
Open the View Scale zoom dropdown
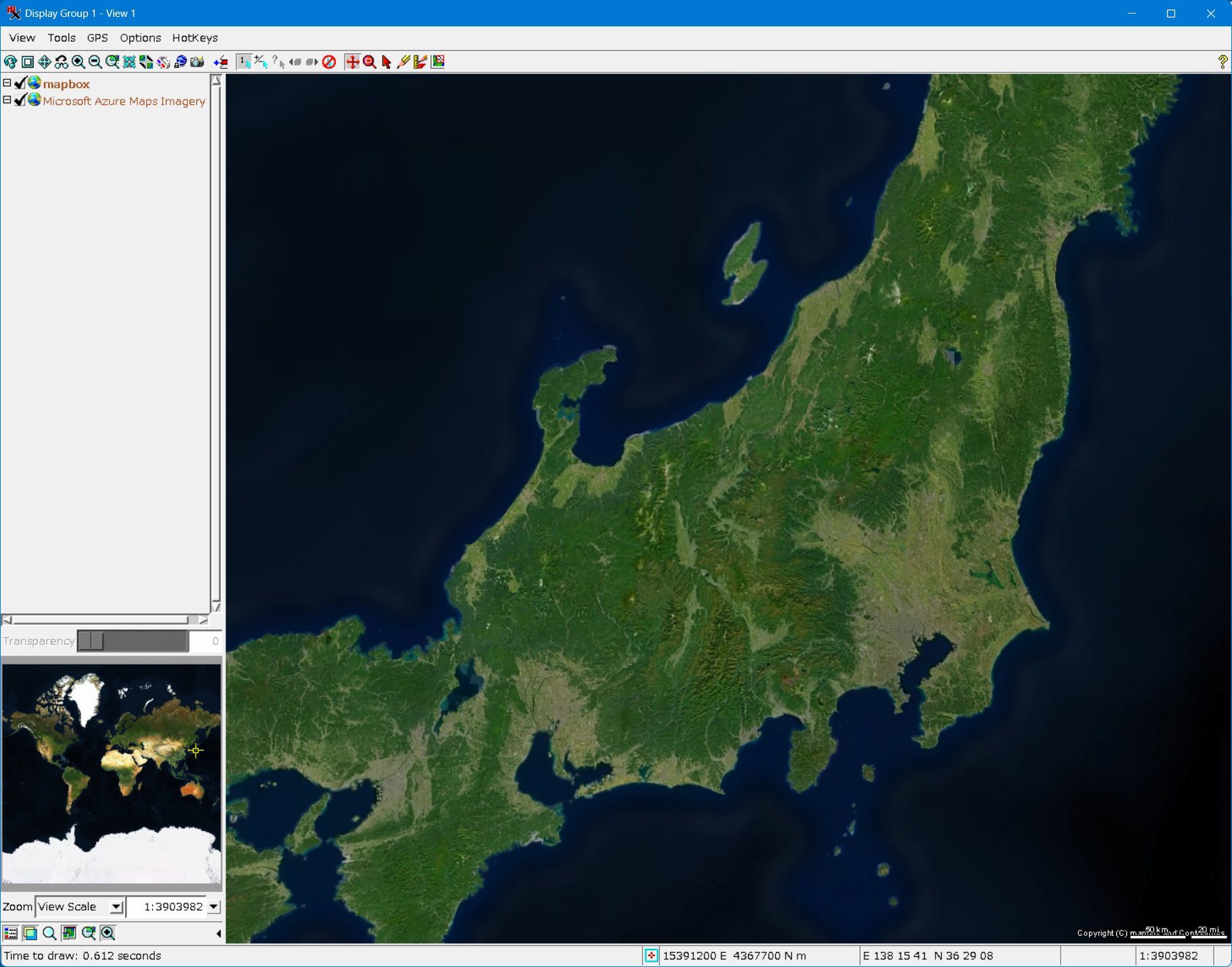point(116,907)
